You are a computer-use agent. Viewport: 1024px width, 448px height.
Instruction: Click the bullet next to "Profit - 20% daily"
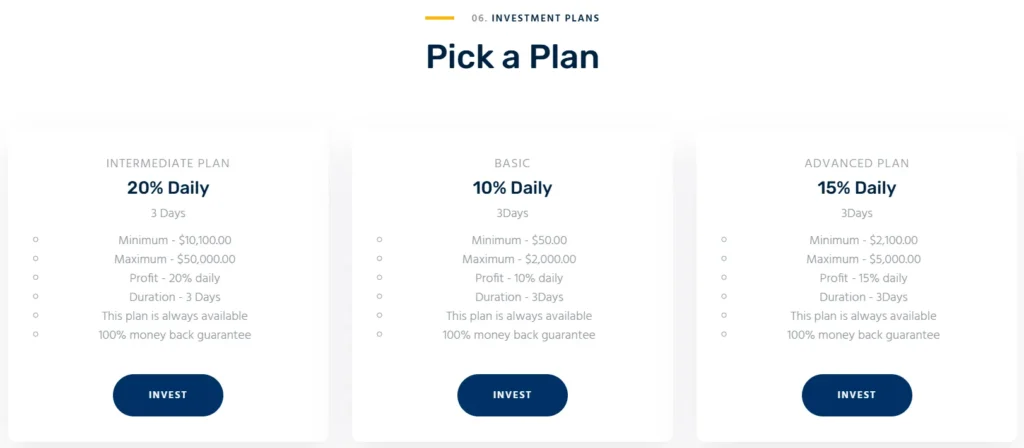[x=35, y=278]
